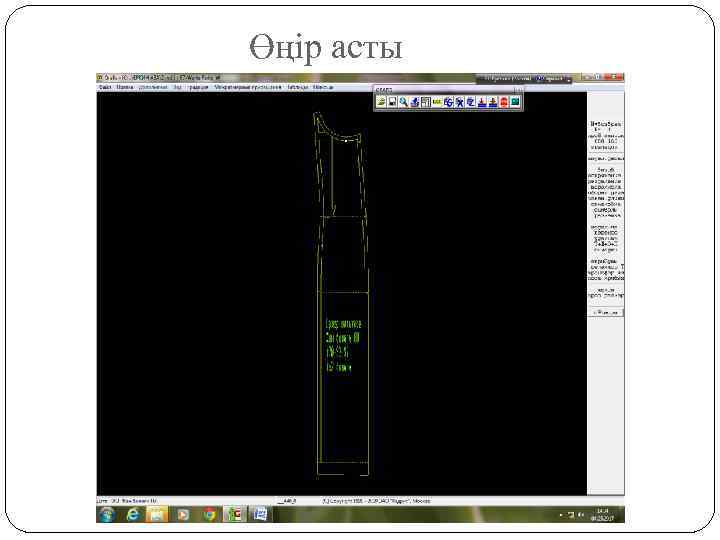Viewport: 720px width, 540px height.
Task: Open the Windows Start menu
Action: 107,515
